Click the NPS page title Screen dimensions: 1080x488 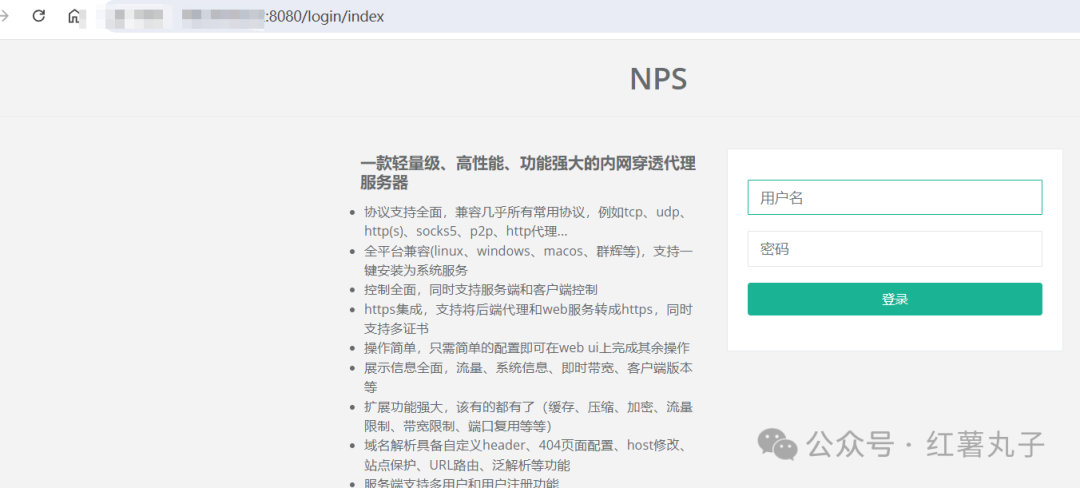pyautogui.click(x=658, y=79)
